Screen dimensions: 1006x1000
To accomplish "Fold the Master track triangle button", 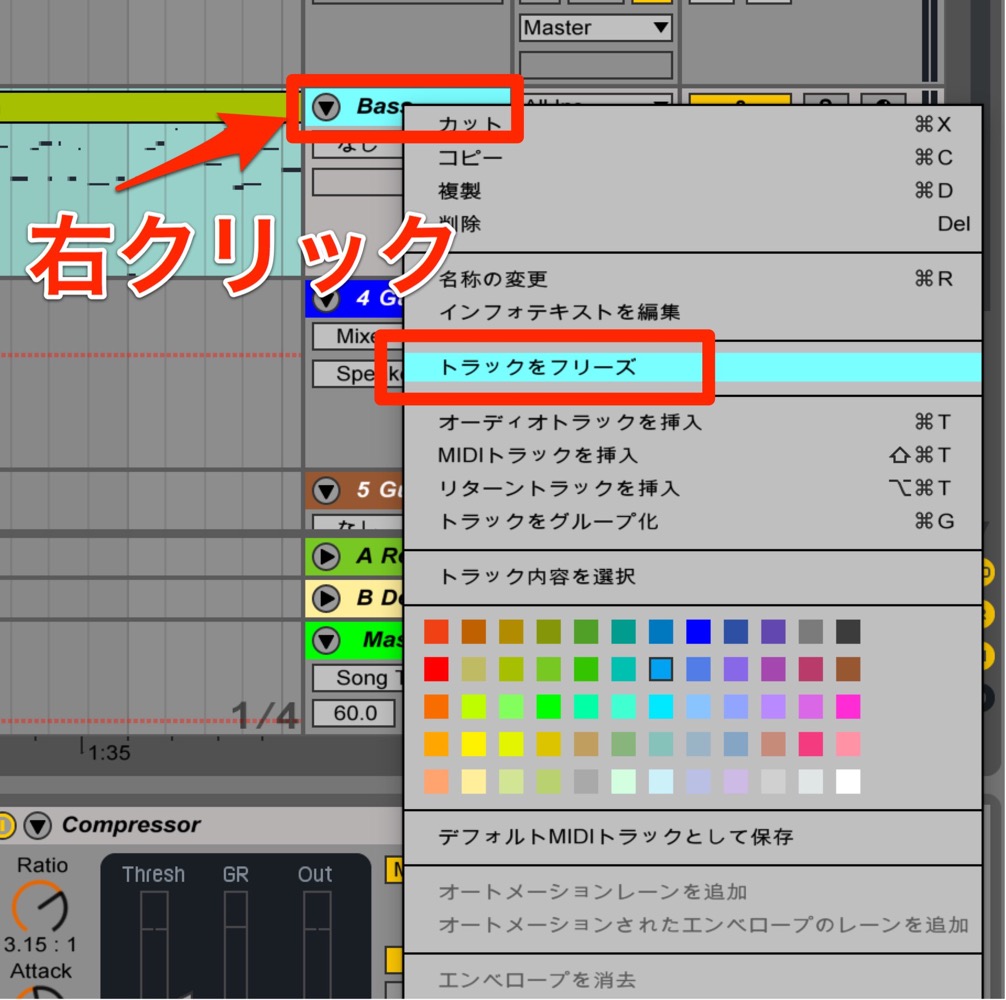I will pos(326,640).
